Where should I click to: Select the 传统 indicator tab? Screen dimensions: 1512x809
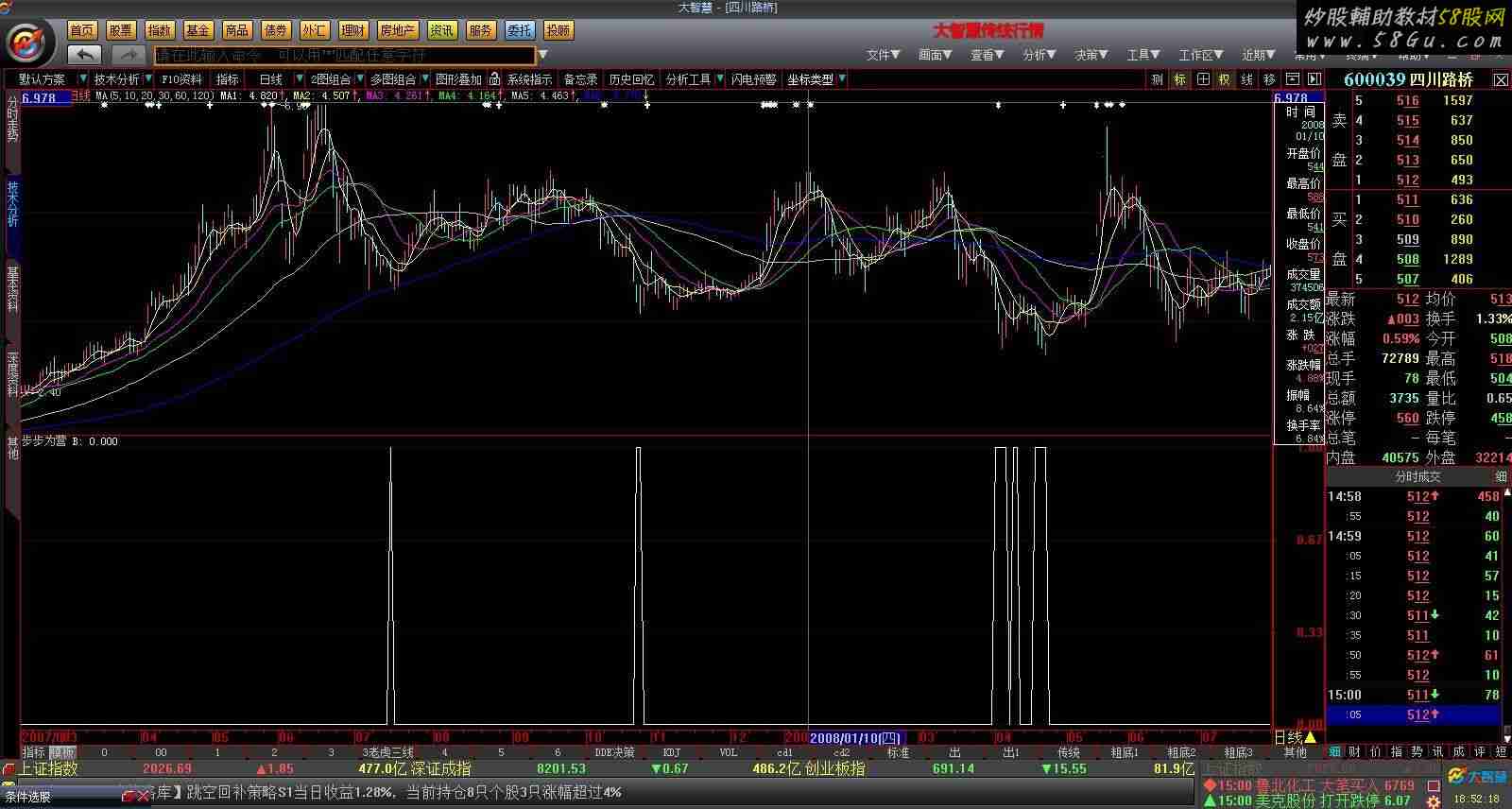coord(1068,752)
